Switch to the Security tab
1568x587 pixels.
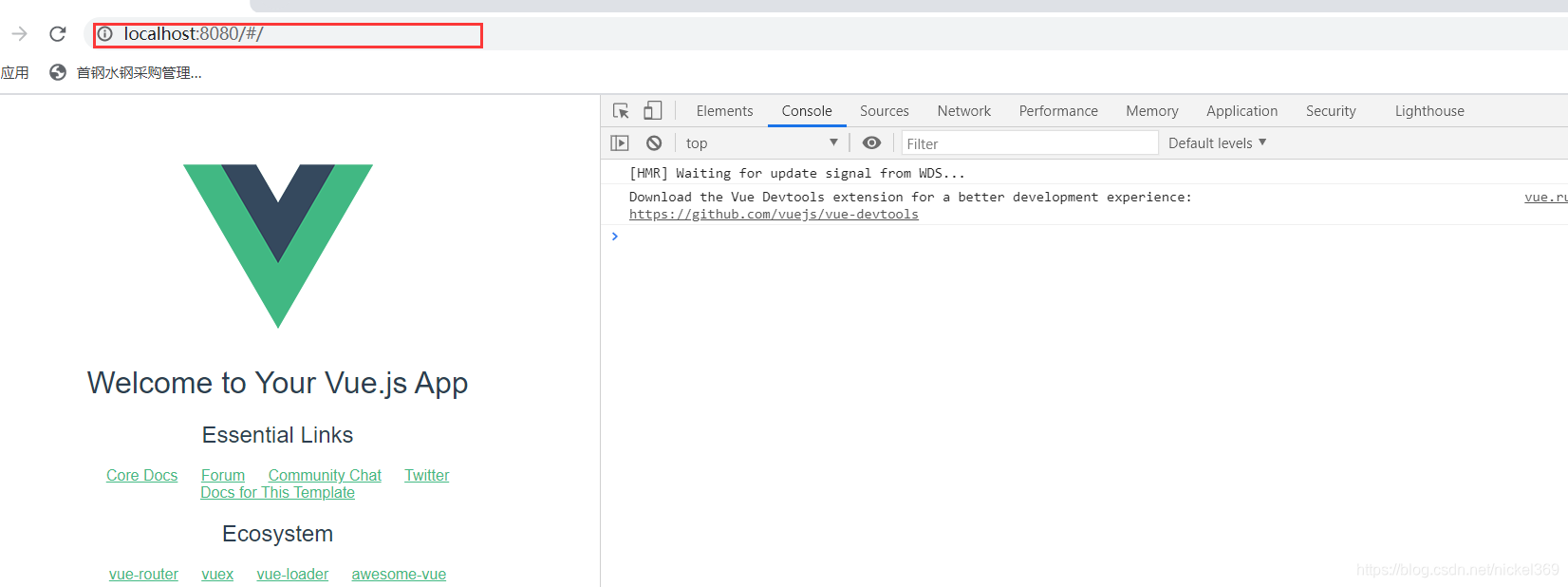pyautogui.click(x=1331, y=111)
